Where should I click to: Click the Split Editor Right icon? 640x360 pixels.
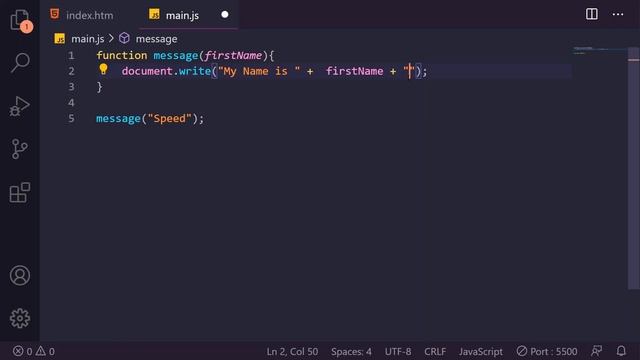pos(591,14)
